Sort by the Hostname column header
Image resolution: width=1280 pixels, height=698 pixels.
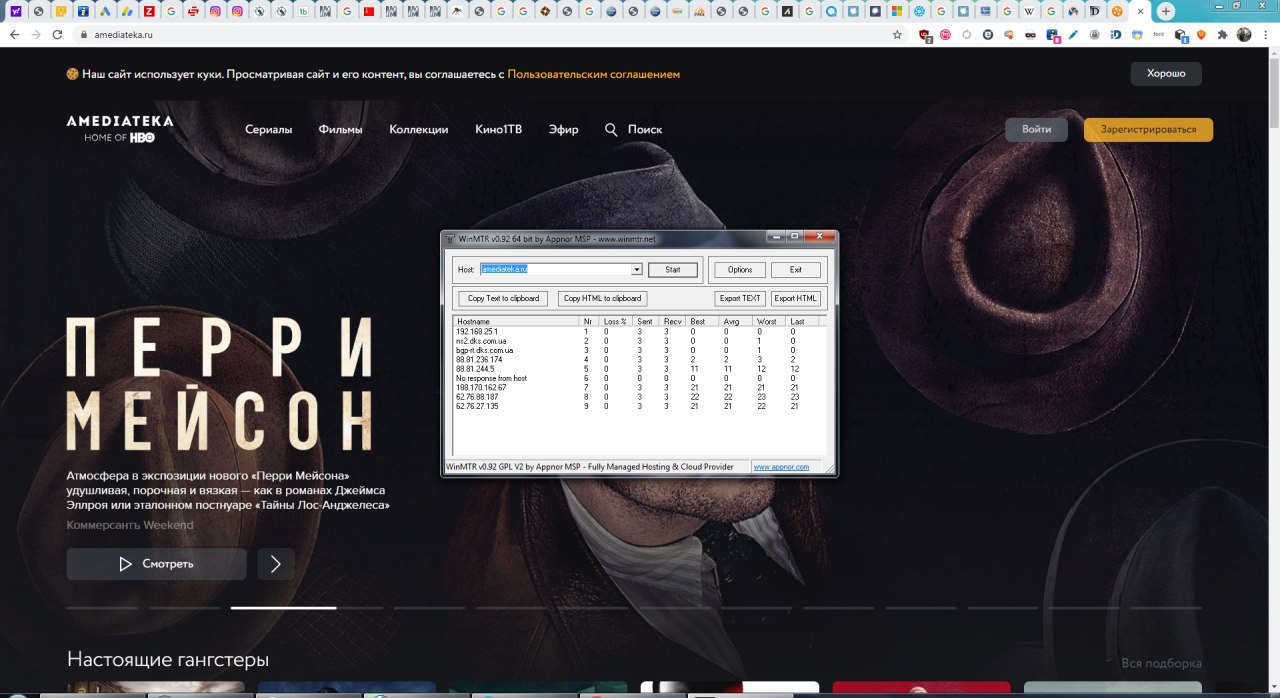point(516,321)
